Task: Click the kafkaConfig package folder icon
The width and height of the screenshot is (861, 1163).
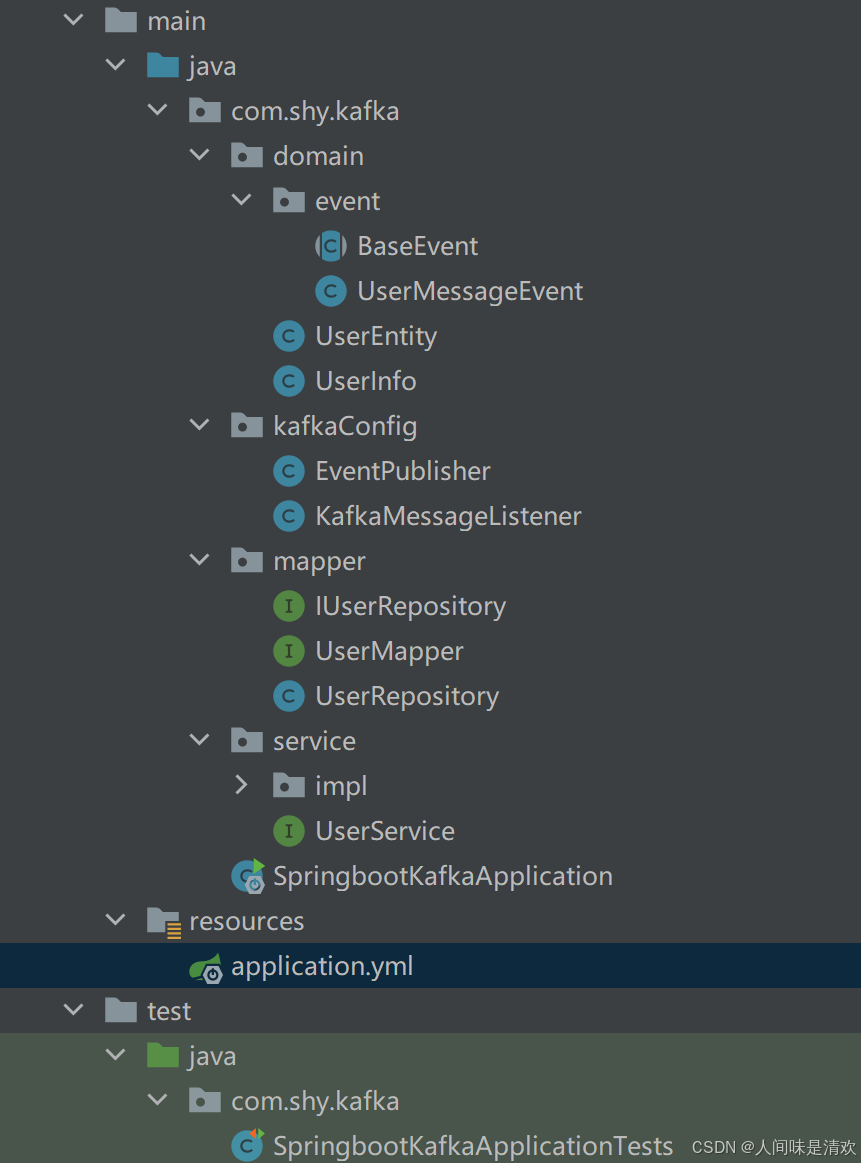Action: (x=247, y=425)
